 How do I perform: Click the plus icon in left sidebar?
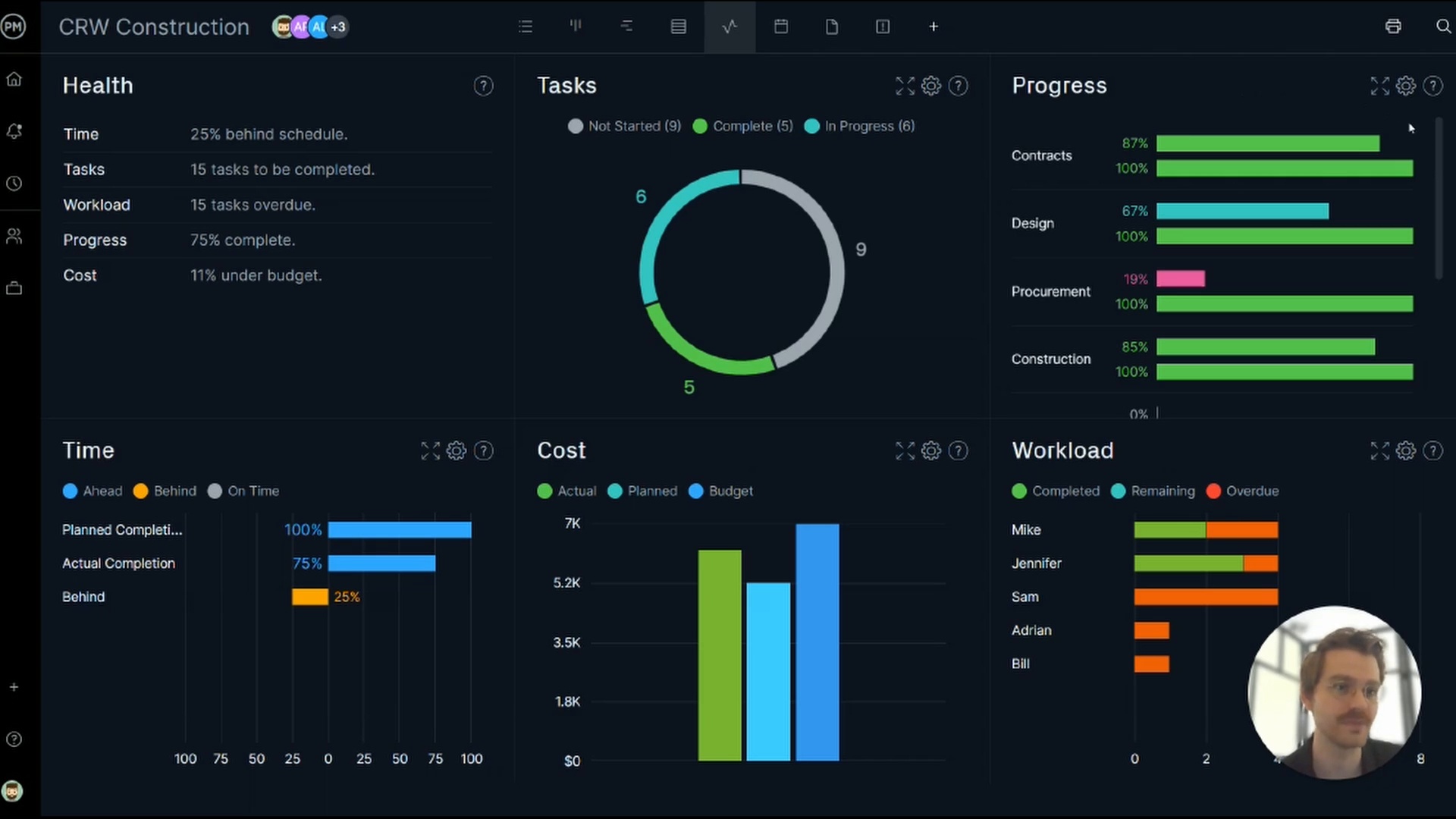click(14, 687)
